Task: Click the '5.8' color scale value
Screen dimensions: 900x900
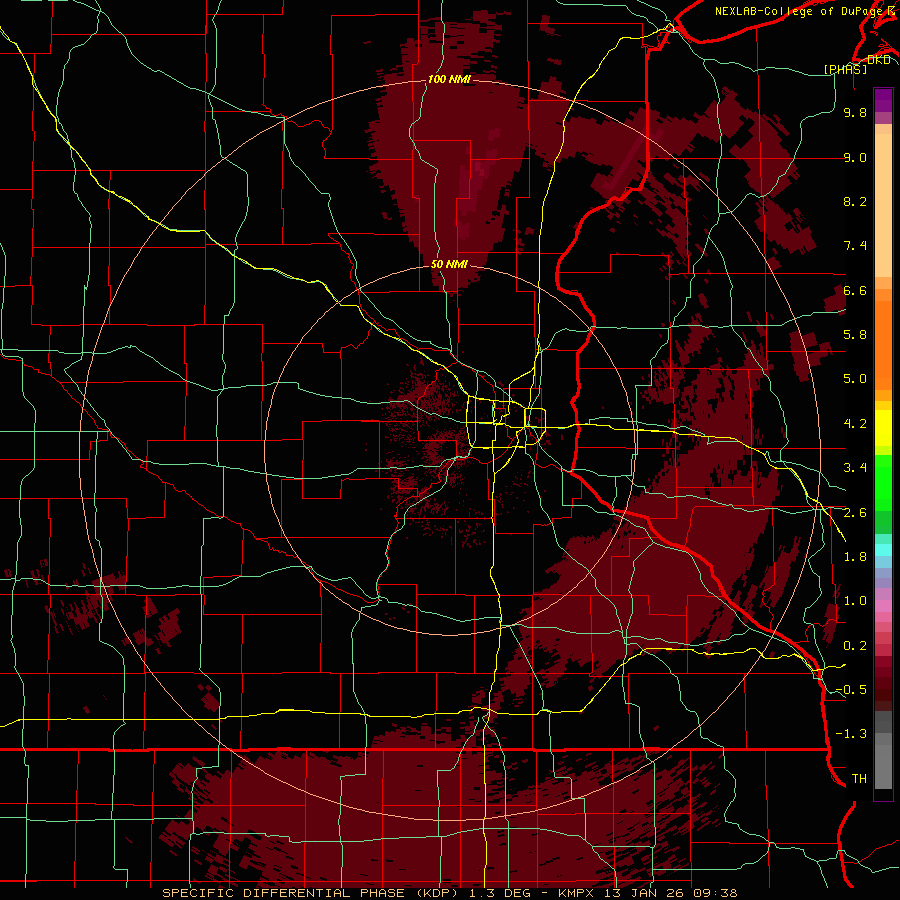Action: click(855, 335)
